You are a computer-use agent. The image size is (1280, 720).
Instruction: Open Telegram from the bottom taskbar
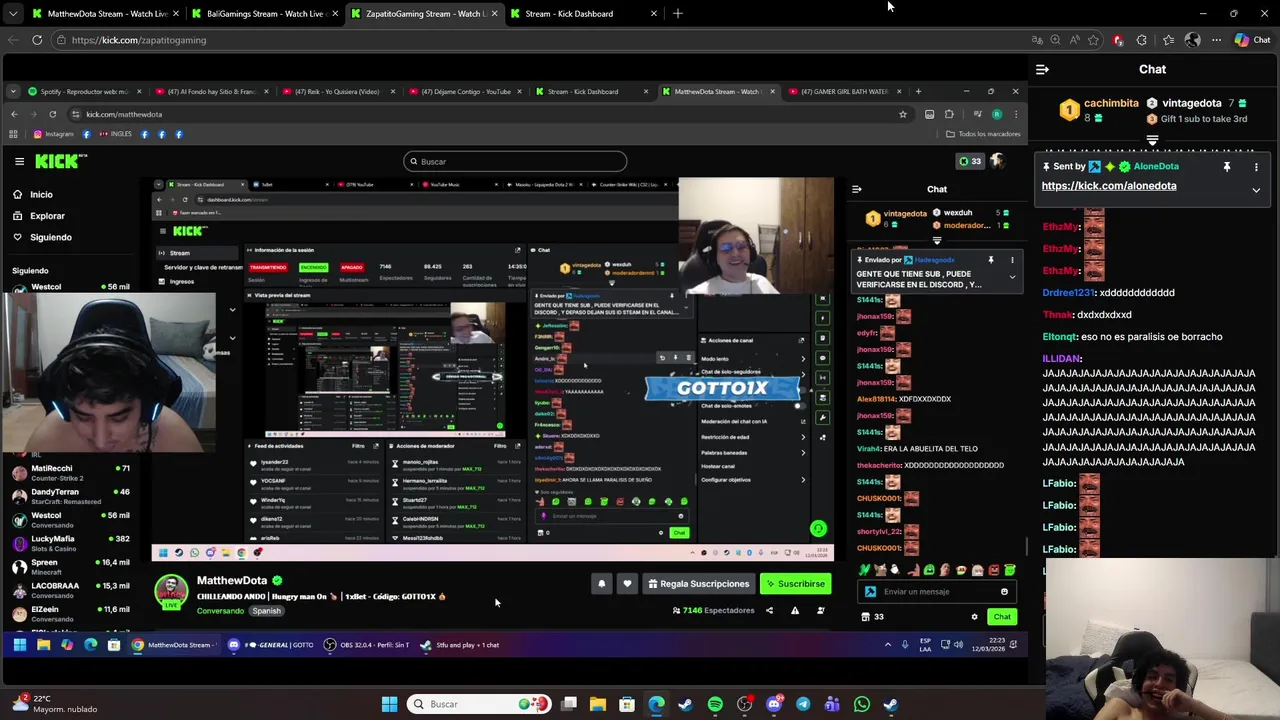click(x=803, y=704)
